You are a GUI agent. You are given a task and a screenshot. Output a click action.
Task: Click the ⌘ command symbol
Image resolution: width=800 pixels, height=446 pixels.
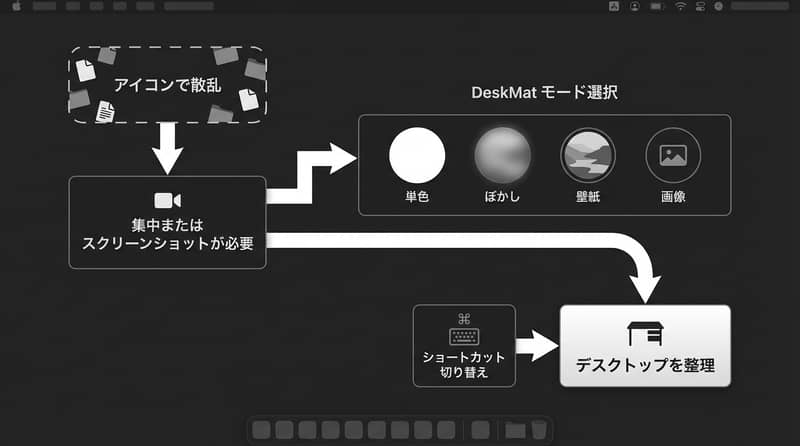(464, 319)
